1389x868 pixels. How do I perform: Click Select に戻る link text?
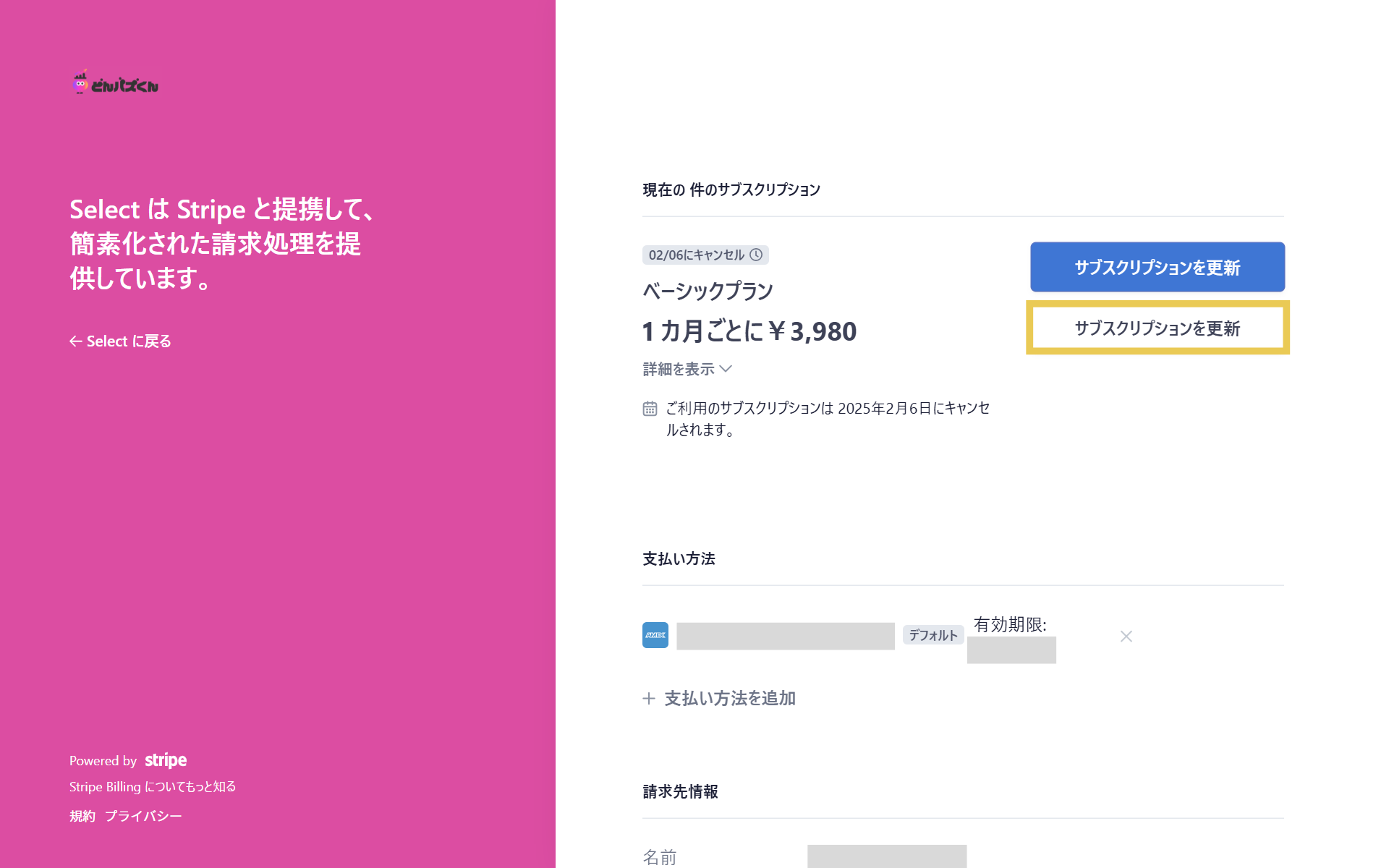(129, 341)
